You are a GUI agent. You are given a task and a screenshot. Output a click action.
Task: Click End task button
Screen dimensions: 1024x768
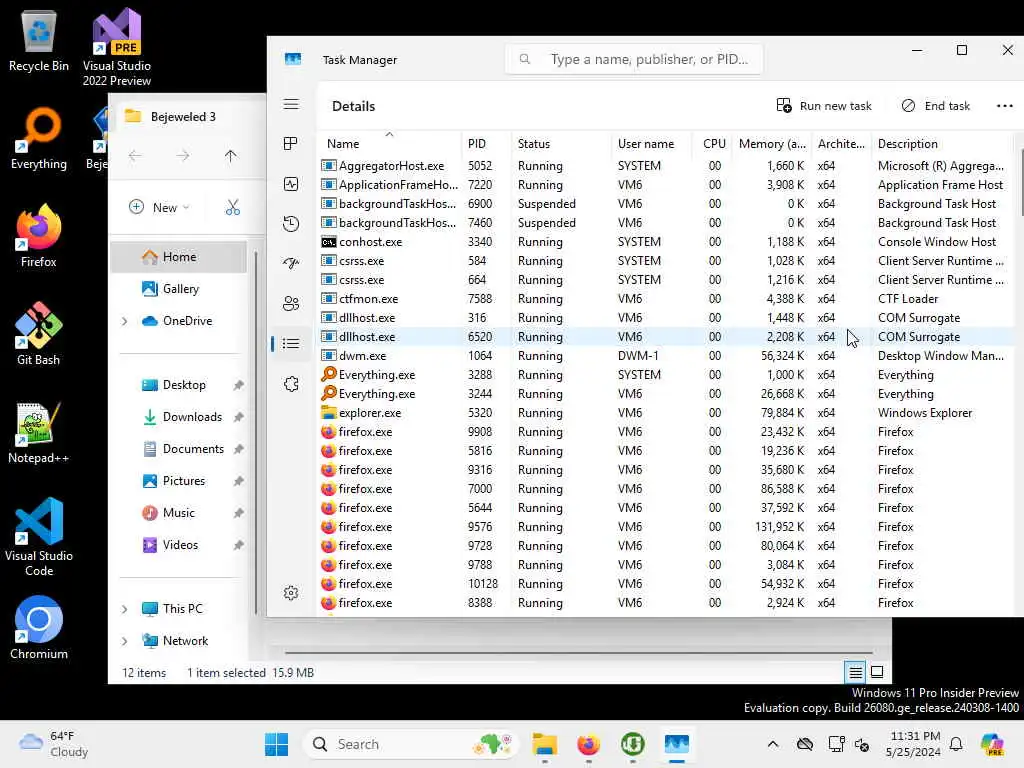[936, 106]
